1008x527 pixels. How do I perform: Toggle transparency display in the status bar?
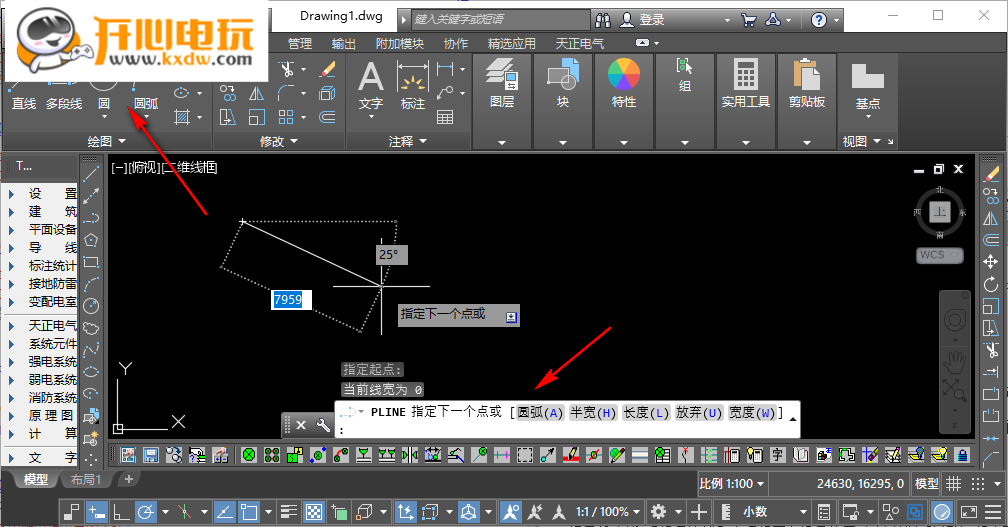click(x=313, y=512)
